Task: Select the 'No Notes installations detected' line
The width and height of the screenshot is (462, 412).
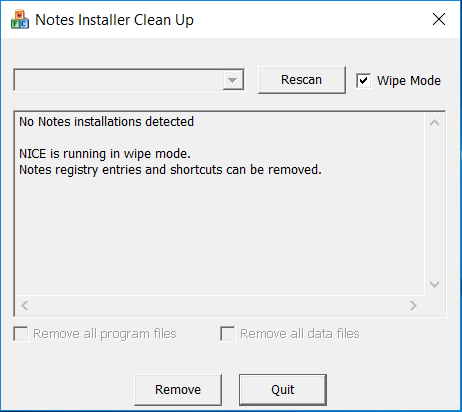Action: (106, 122)
